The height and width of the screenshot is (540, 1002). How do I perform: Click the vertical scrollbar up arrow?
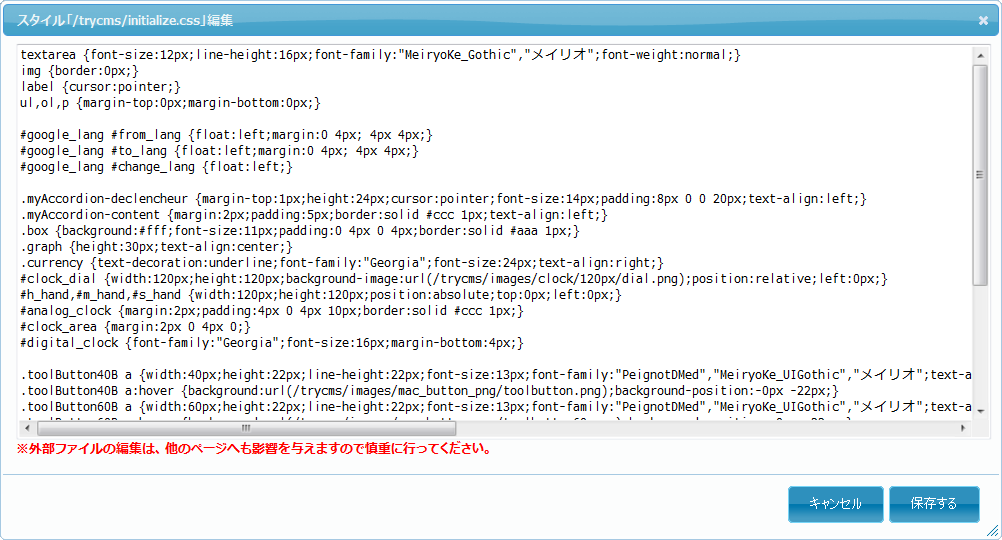[x=980, y=55]
